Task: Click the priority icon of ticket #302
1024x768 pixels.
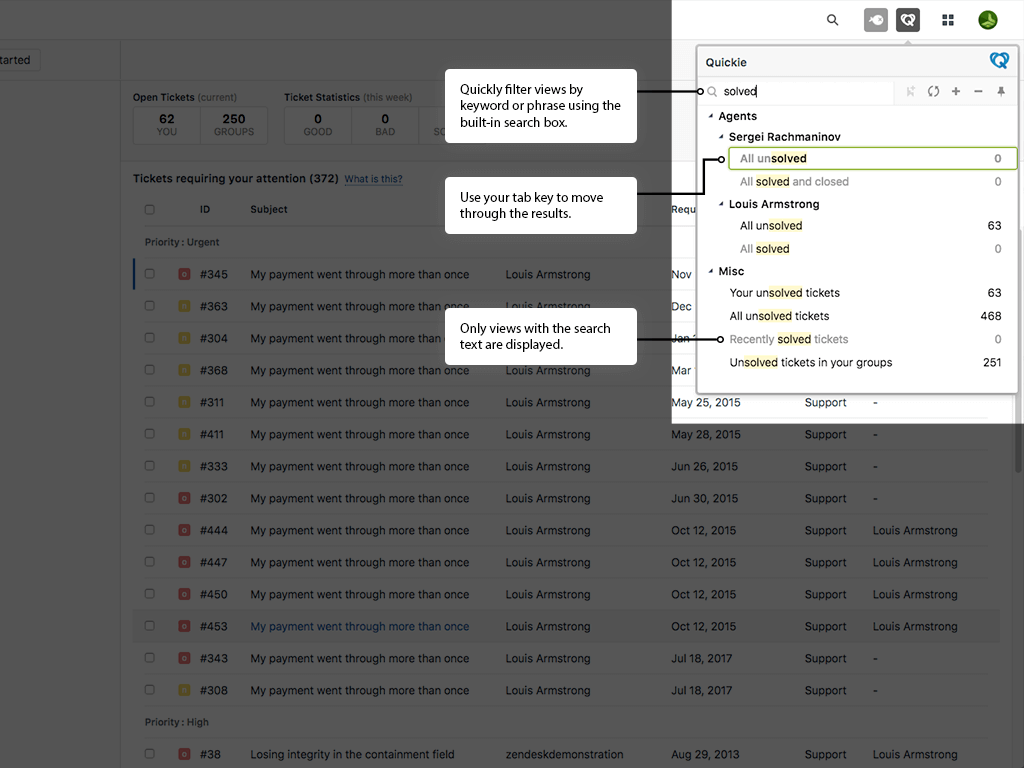Action: (184, 498)
